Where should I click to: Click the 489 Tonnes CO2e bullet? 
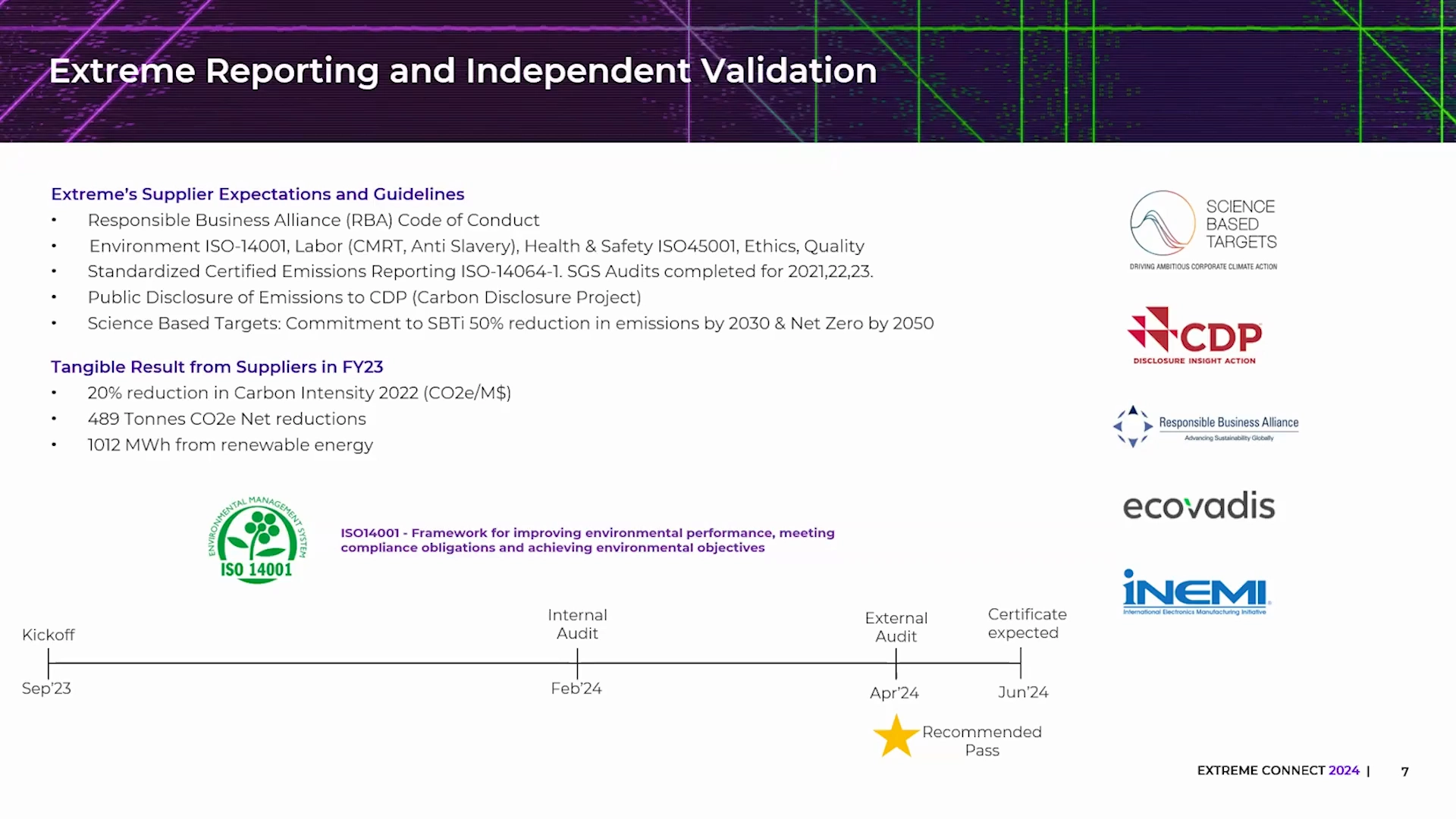tap(227, 419)
